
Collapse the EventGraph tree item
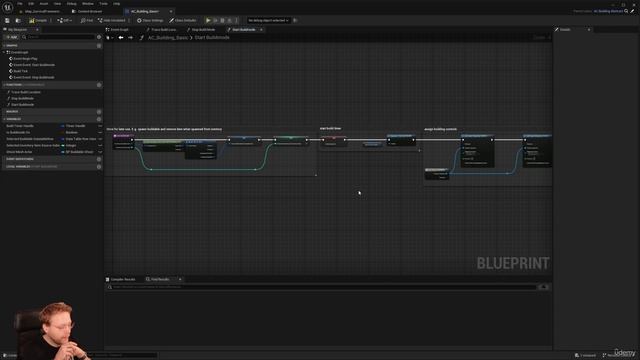tap(4, 52)
